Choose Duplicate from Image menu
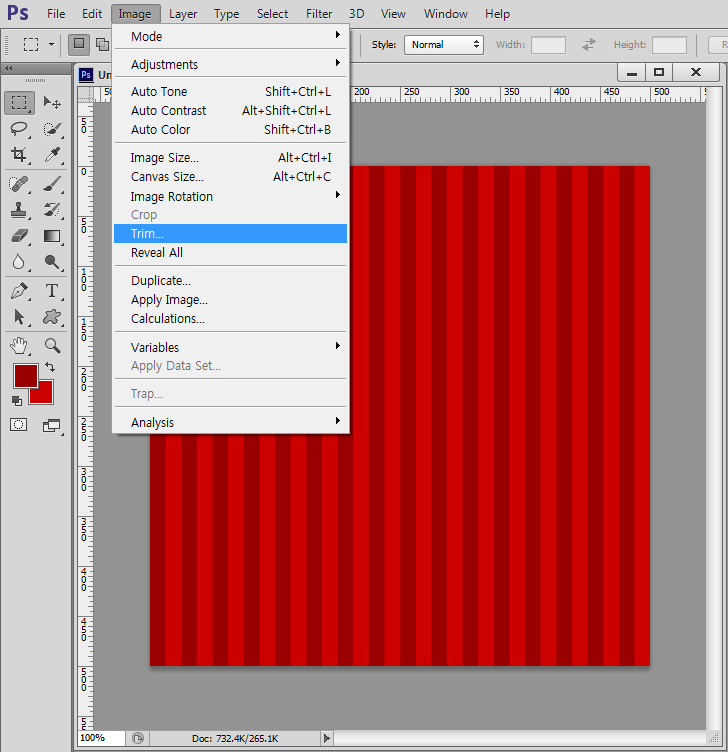The height and width of the screenshot is (752, 728). tap(230, 280)
